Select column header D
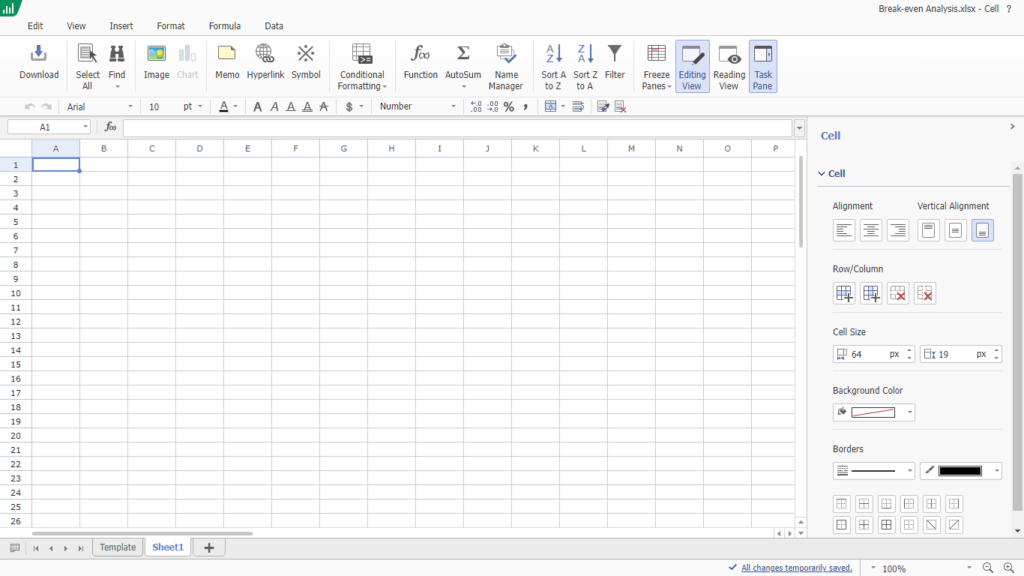Image resolution: width=1024 pixels, height=576 pixels. (x=200, y=149)
